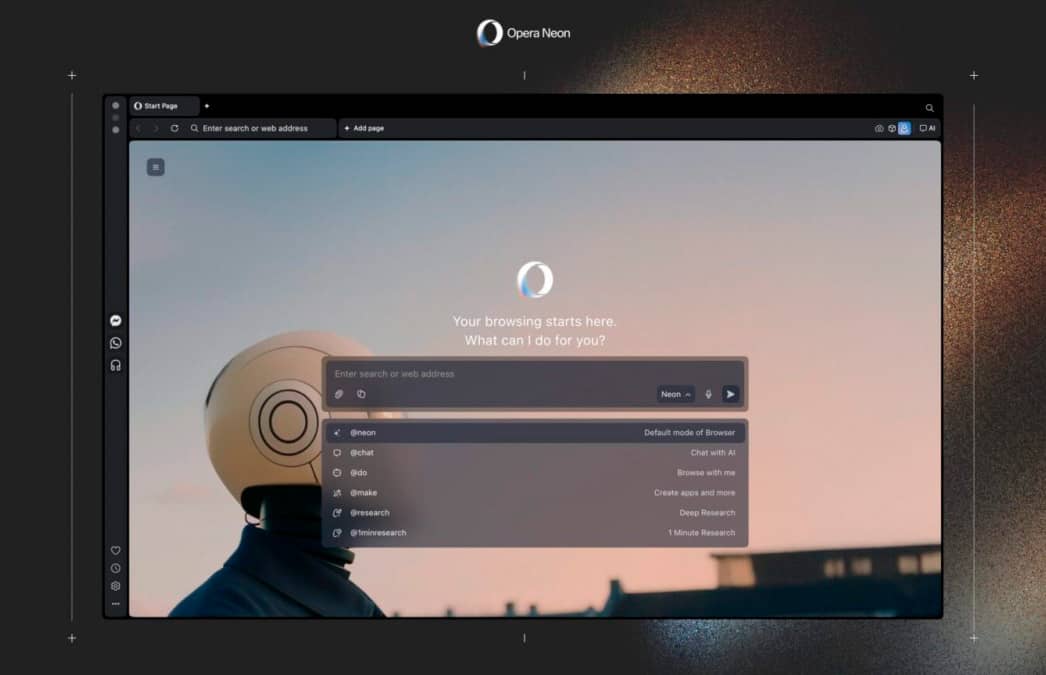The width and height of the screenshot is (1046, 675).
Task: Open WhatsApp from the sidebar
Action: pos(115,343)
